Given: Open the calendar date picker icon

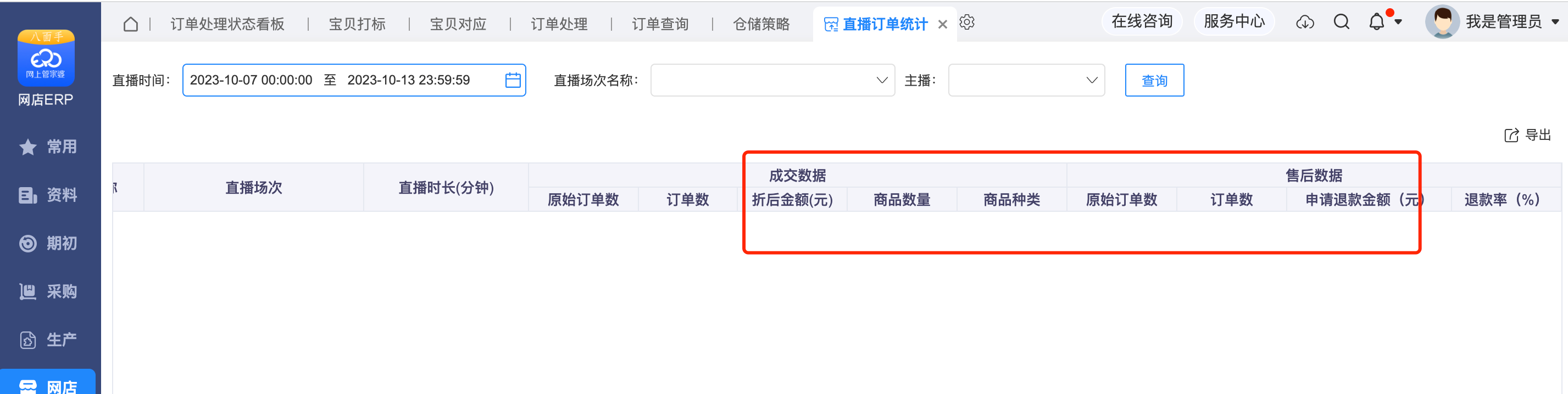Looking at the screenshot, I should (513, 80).
